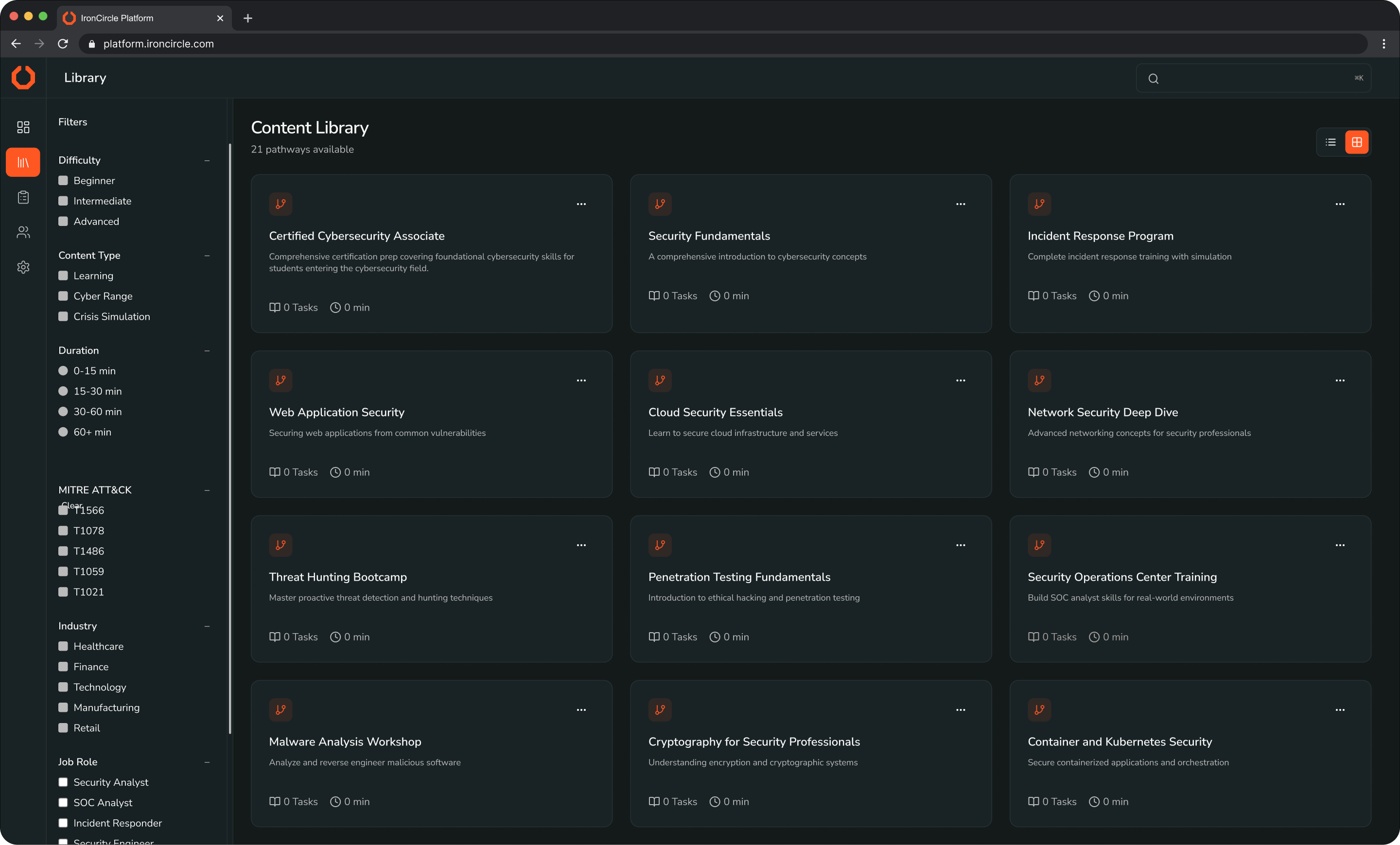Open the Threat Hunting Bootcamp pathway
Screen dimensions: 1400x845
coord(337,577)
